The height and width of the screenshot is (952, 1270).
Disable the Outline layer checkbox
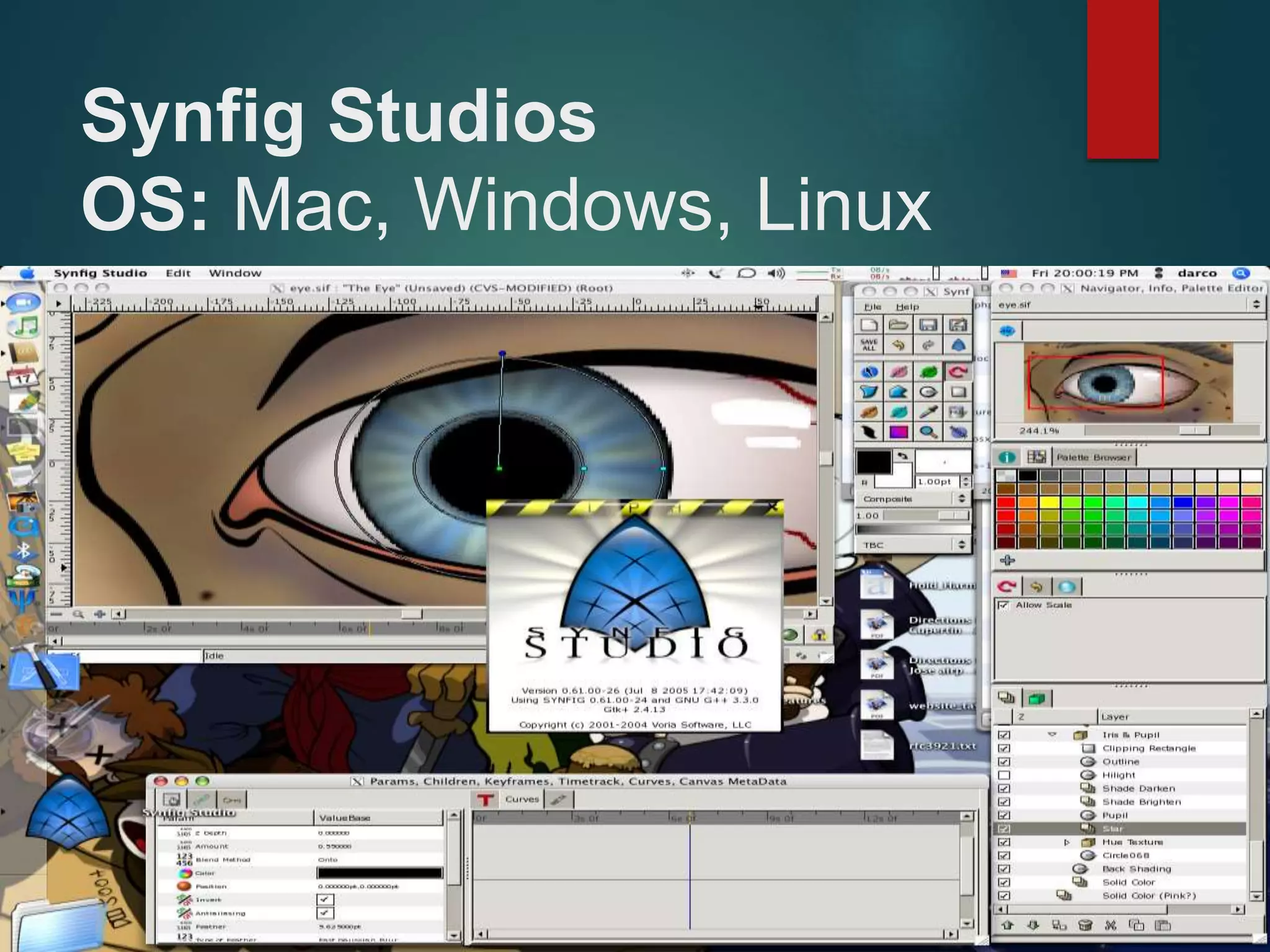coord(1004,762)
